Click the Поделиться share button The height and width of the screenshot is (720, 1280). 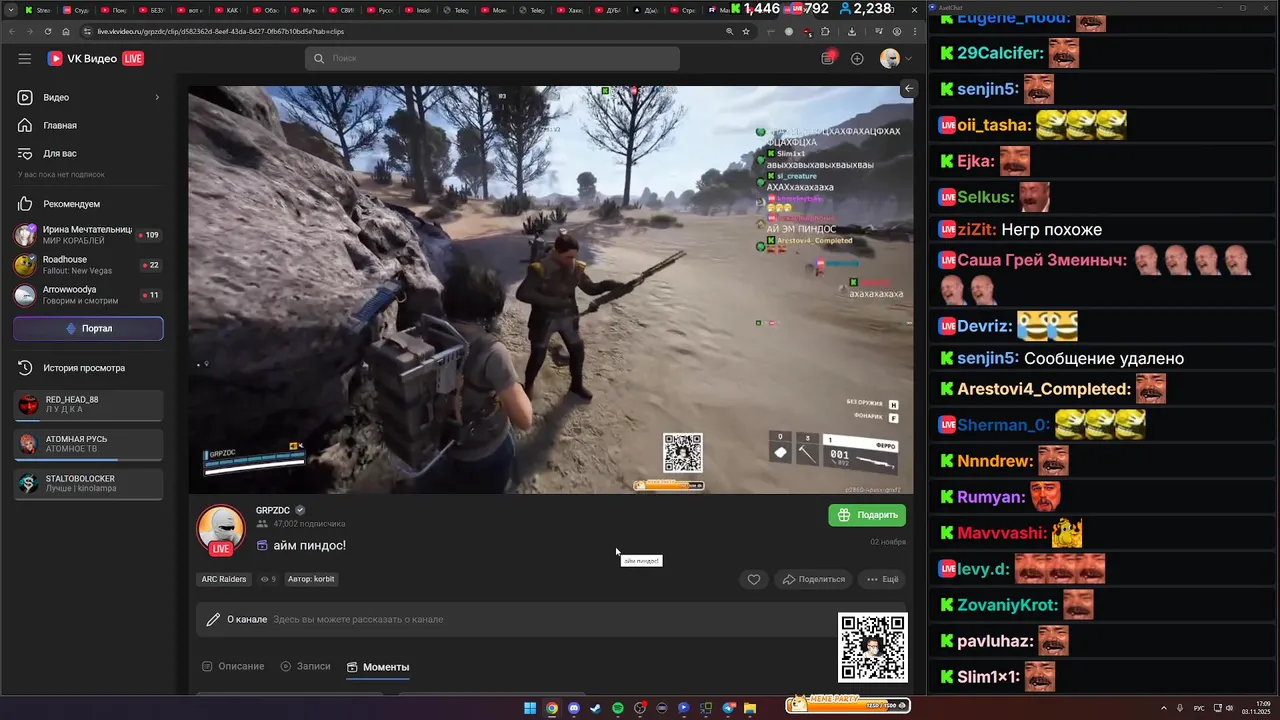[x=814, y=579]
